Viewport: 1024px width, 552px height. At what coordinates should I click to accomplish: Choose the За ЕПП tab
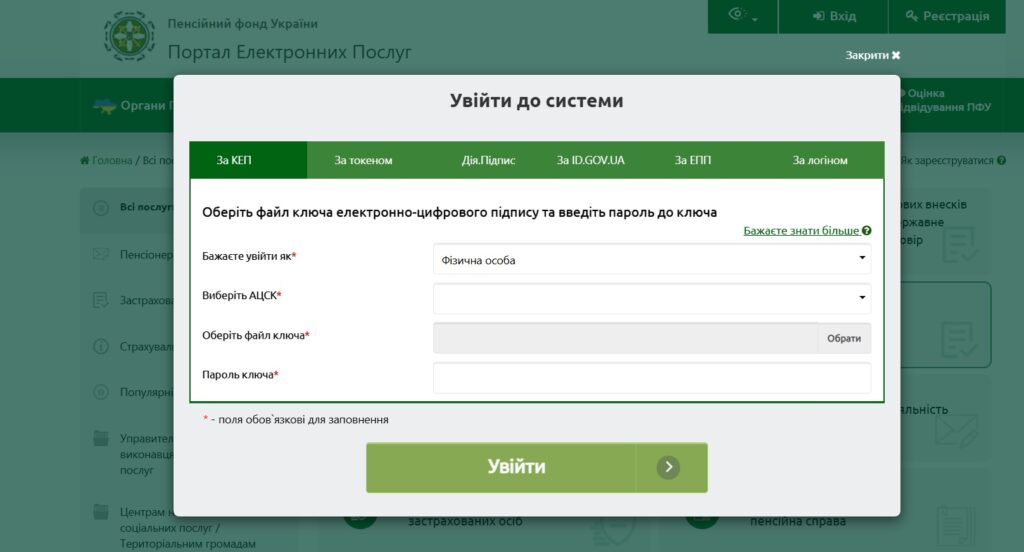pyautogui.click(x=692, y=160)
